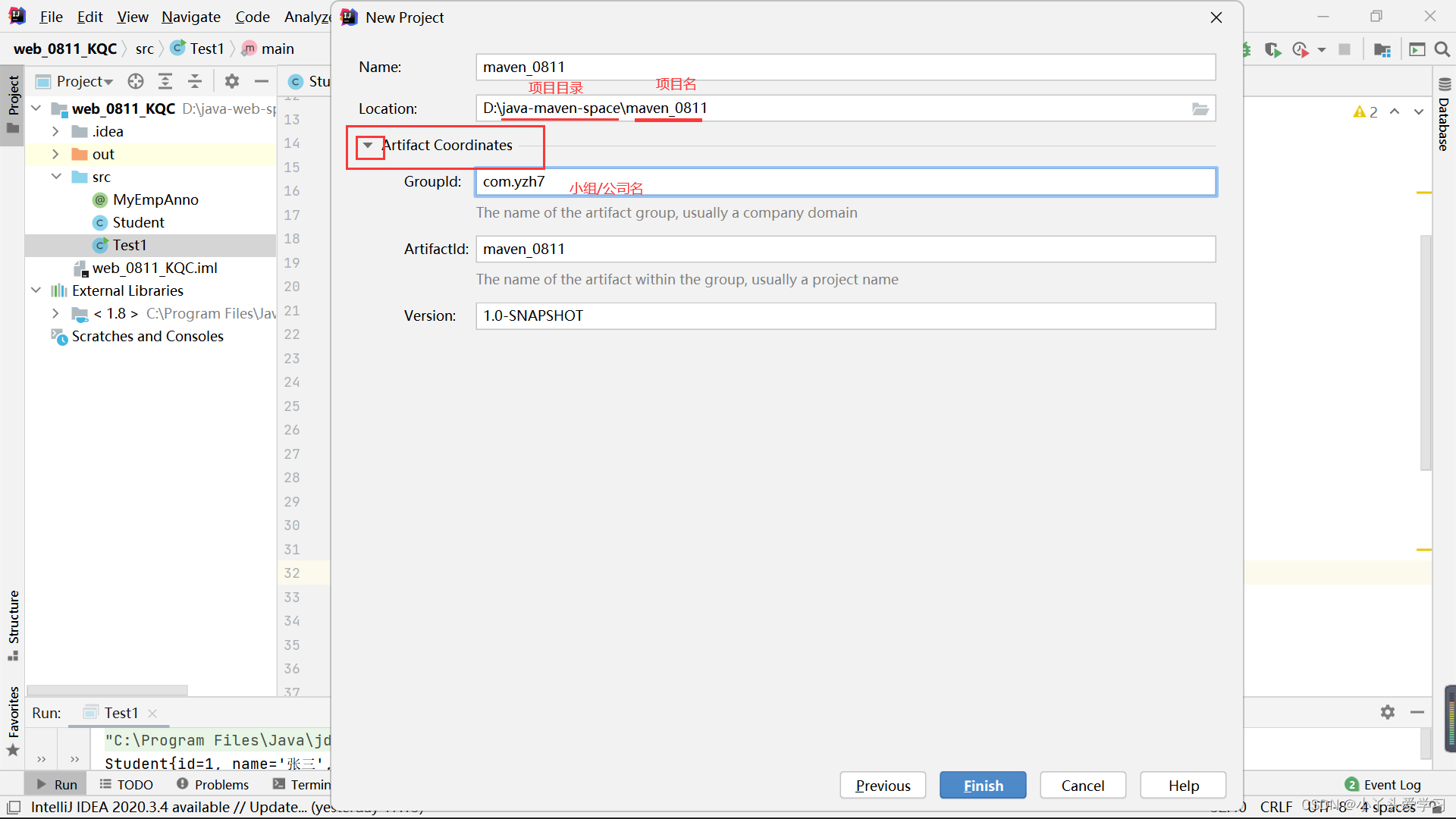This screenshot has height=819, width=1456.
Task: Hide the Project panel with minus icon
Action: click(x=262, y=81)
